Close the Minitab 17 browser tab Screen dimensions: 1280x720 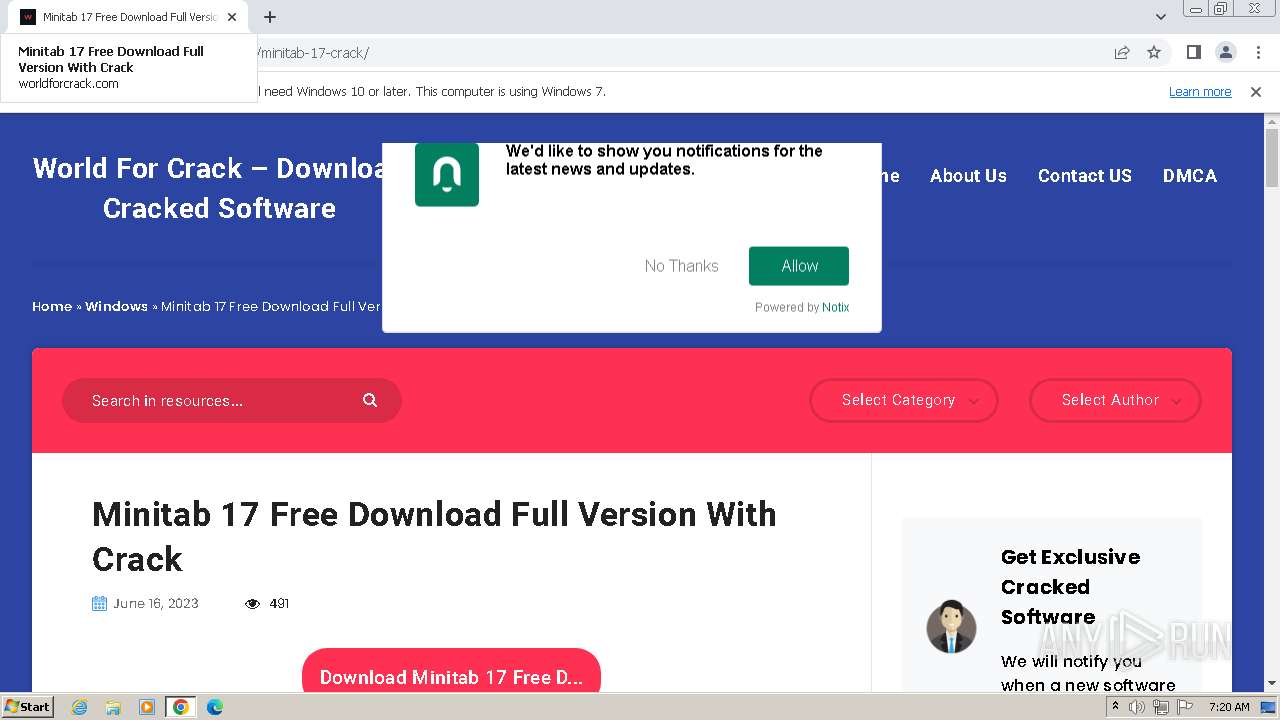(232, 17)
